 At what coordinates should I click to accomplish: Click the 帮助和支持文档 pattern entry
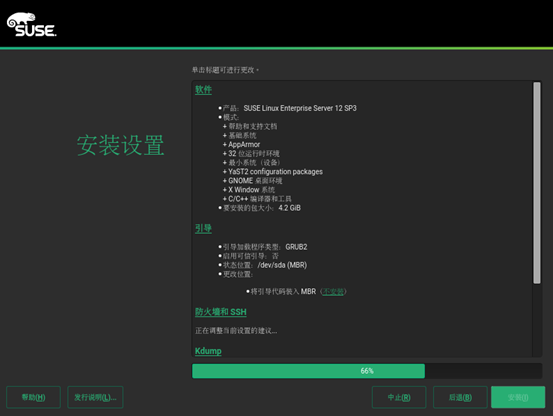[253, 126]
